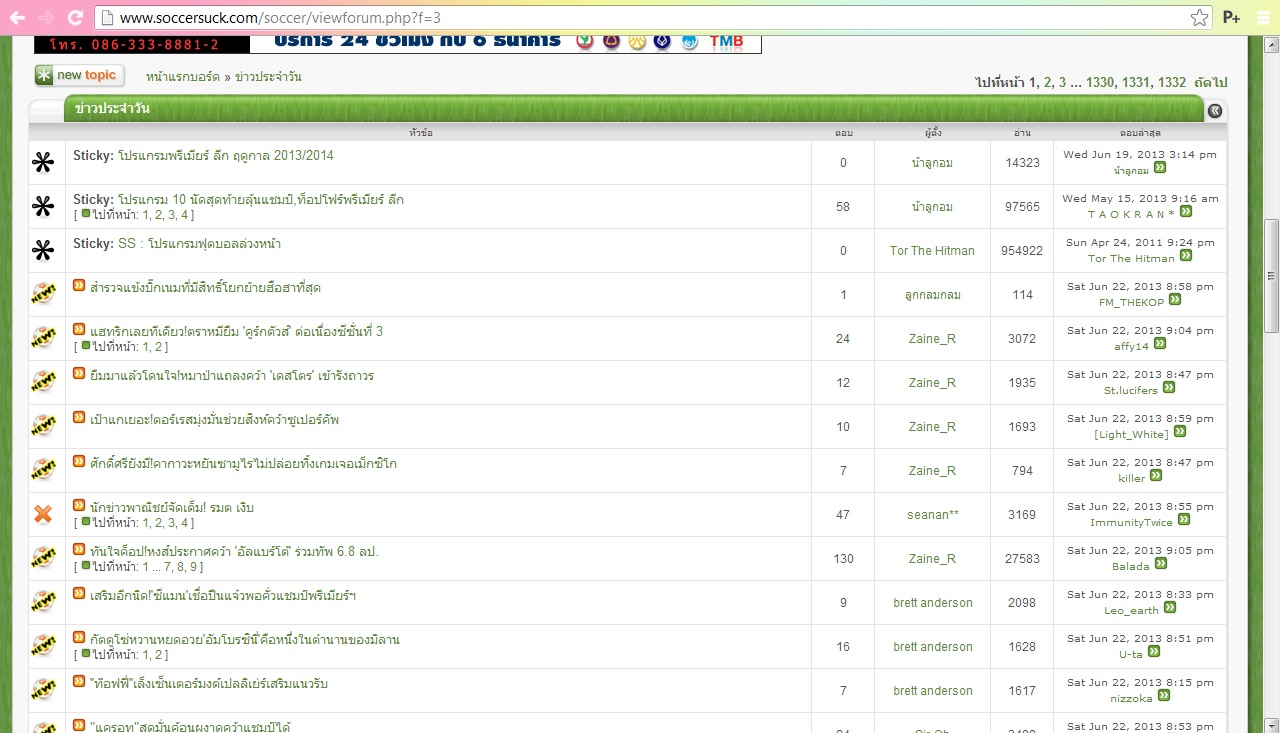
Task: Bookmark page with the star icon
Action: (x=1199, y=17)
